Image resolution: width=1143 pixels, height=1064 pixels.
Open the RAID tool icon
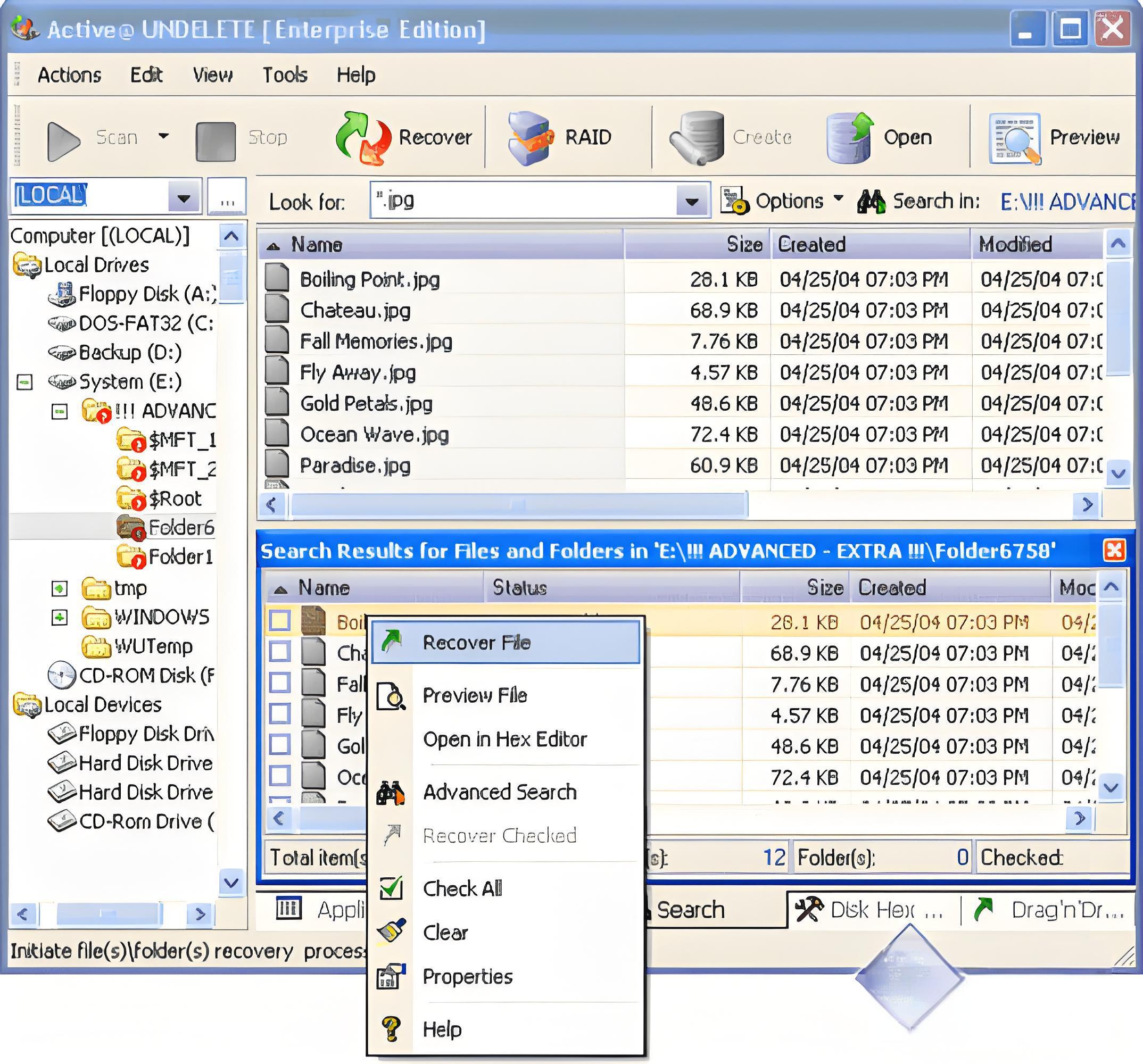tap(530, 137)
